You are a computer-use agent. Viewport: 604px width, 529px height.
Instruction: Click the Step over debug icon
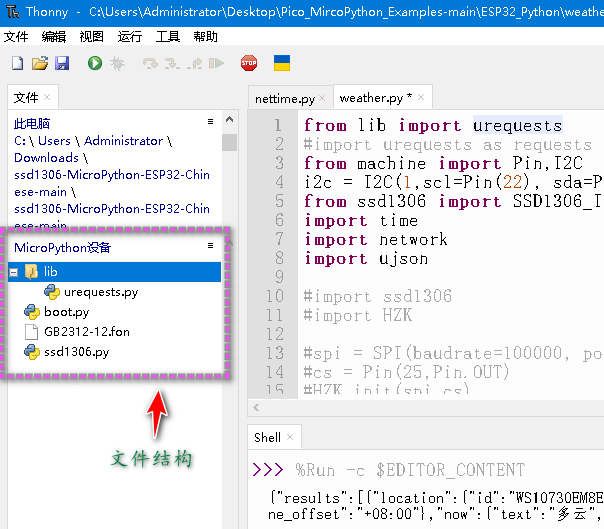click(x=150, y=63)
